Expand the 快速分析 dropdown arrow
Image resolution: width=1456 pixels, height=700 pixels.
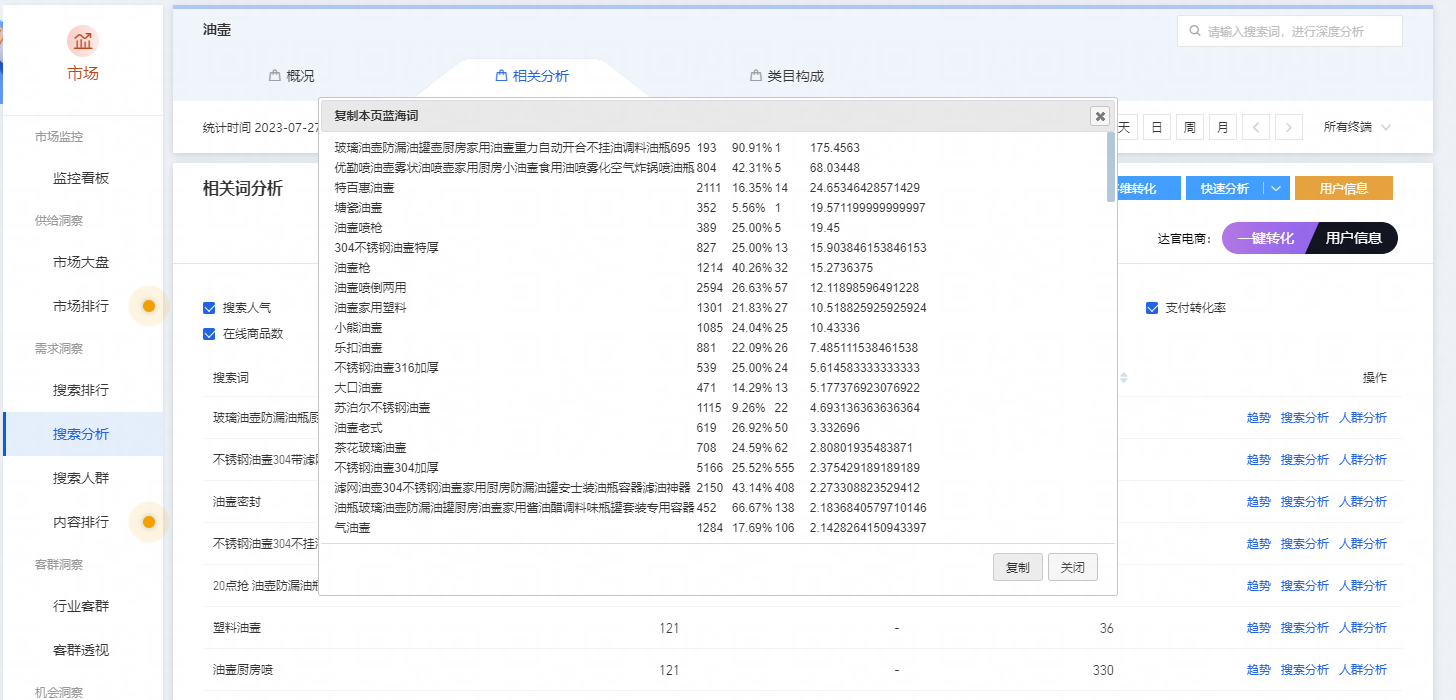pos(1275,188)
